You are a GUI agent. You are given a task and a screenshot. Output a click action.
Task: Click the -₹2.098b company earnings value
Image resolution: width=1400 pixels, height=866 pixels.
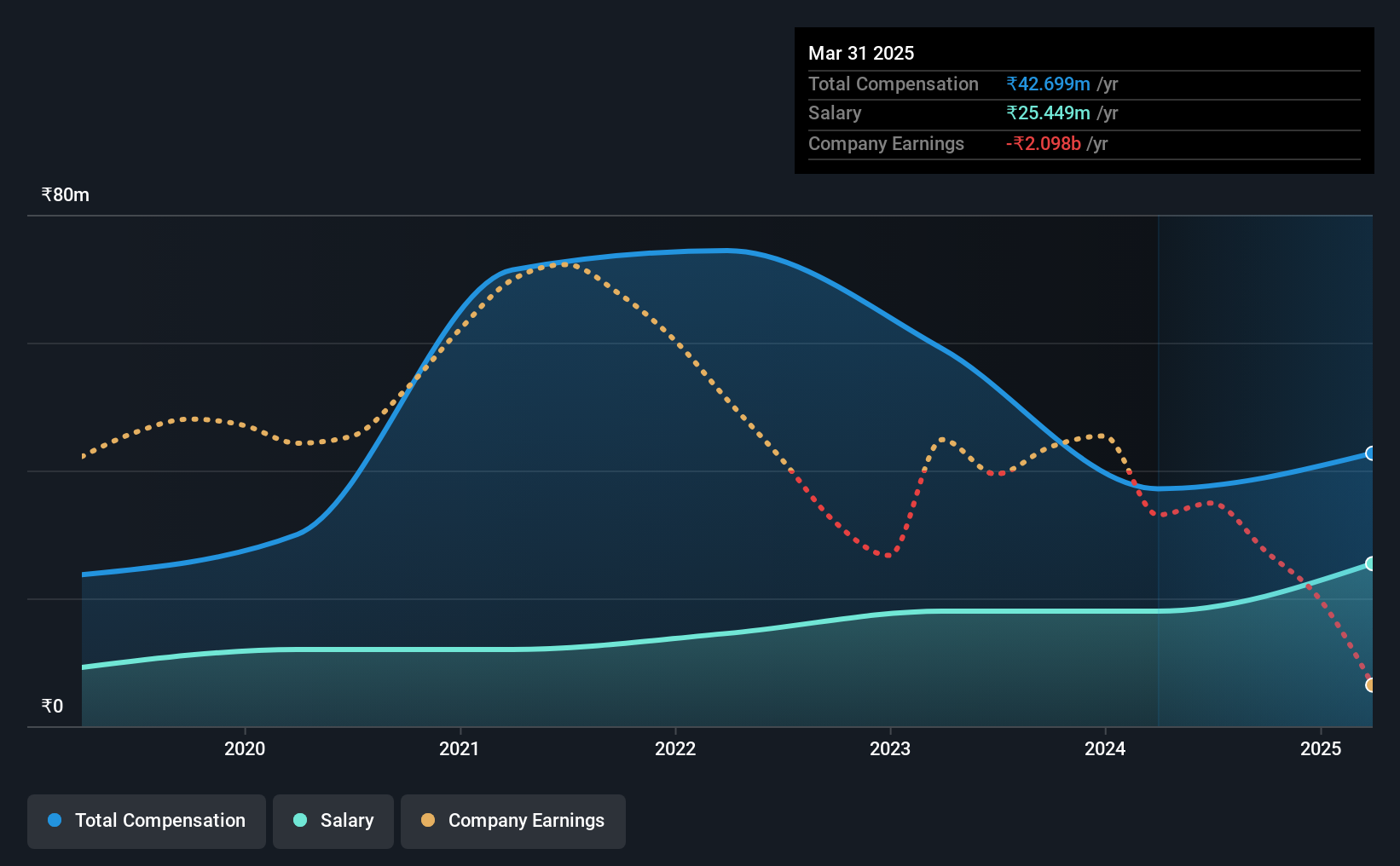(1044, 143)
